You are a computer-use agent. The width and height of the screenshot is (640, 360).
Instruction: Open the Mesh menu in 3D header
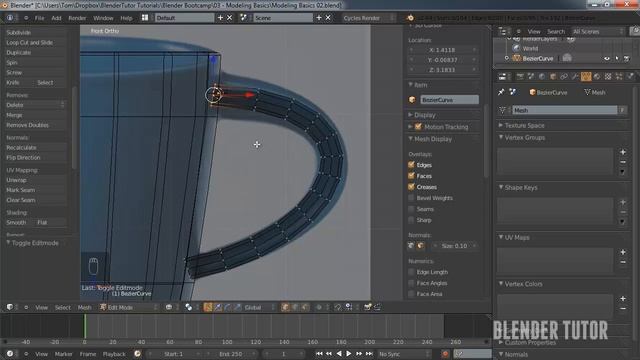(x=84, y=307)
